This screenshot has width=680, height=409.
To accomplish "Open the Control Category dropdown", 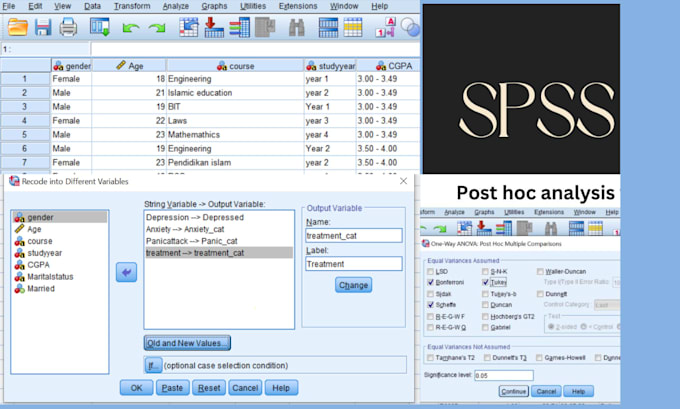I will (x=607, y=305).
